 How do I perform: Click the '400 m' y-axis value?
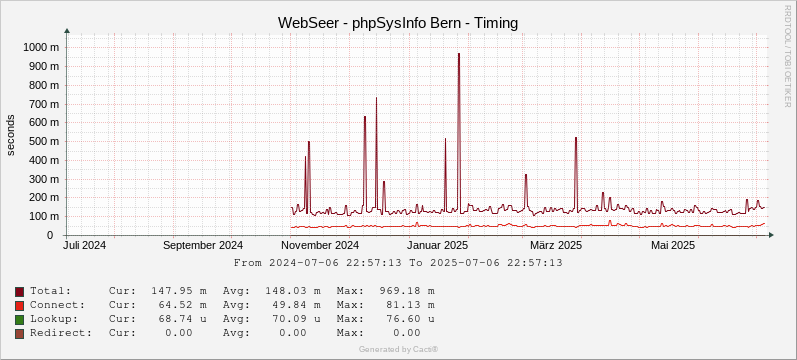(x=44, y=160)
